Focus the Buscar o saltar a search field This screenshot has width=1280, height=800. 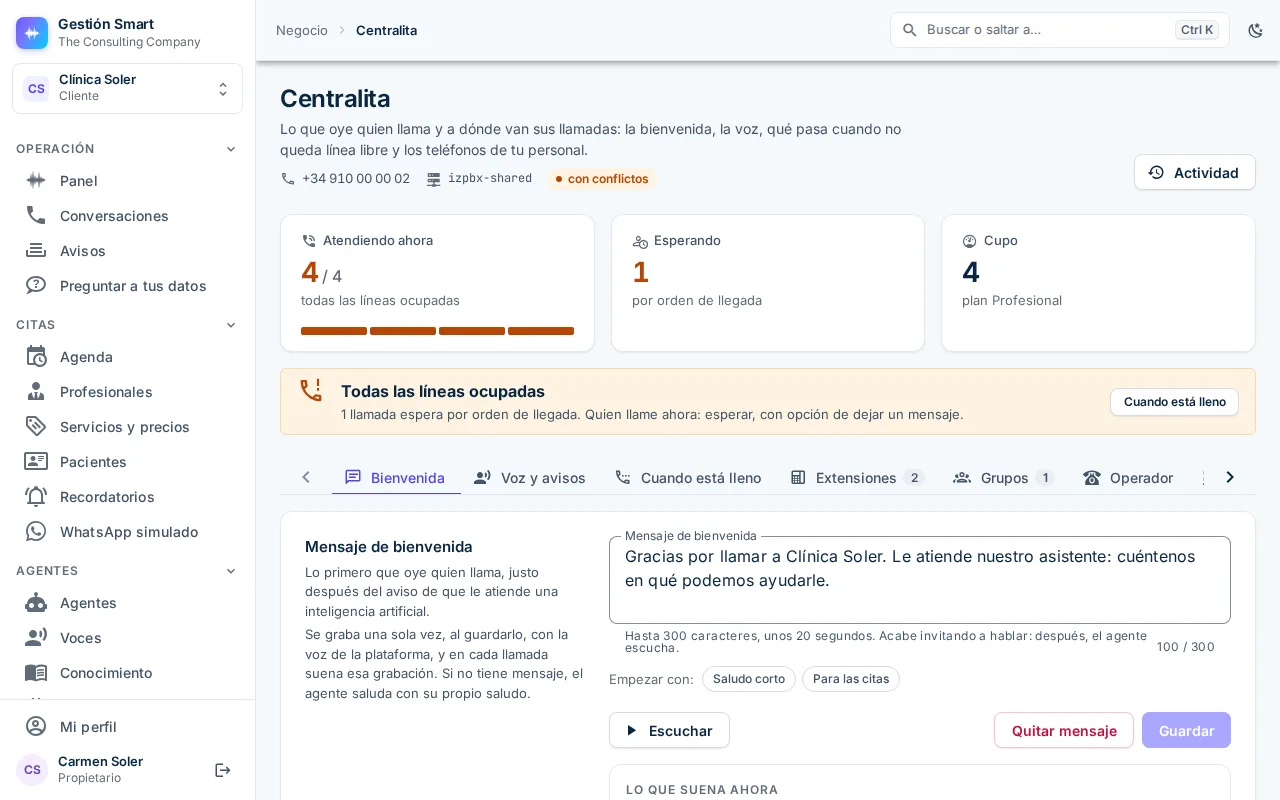tap(1060, 30)
